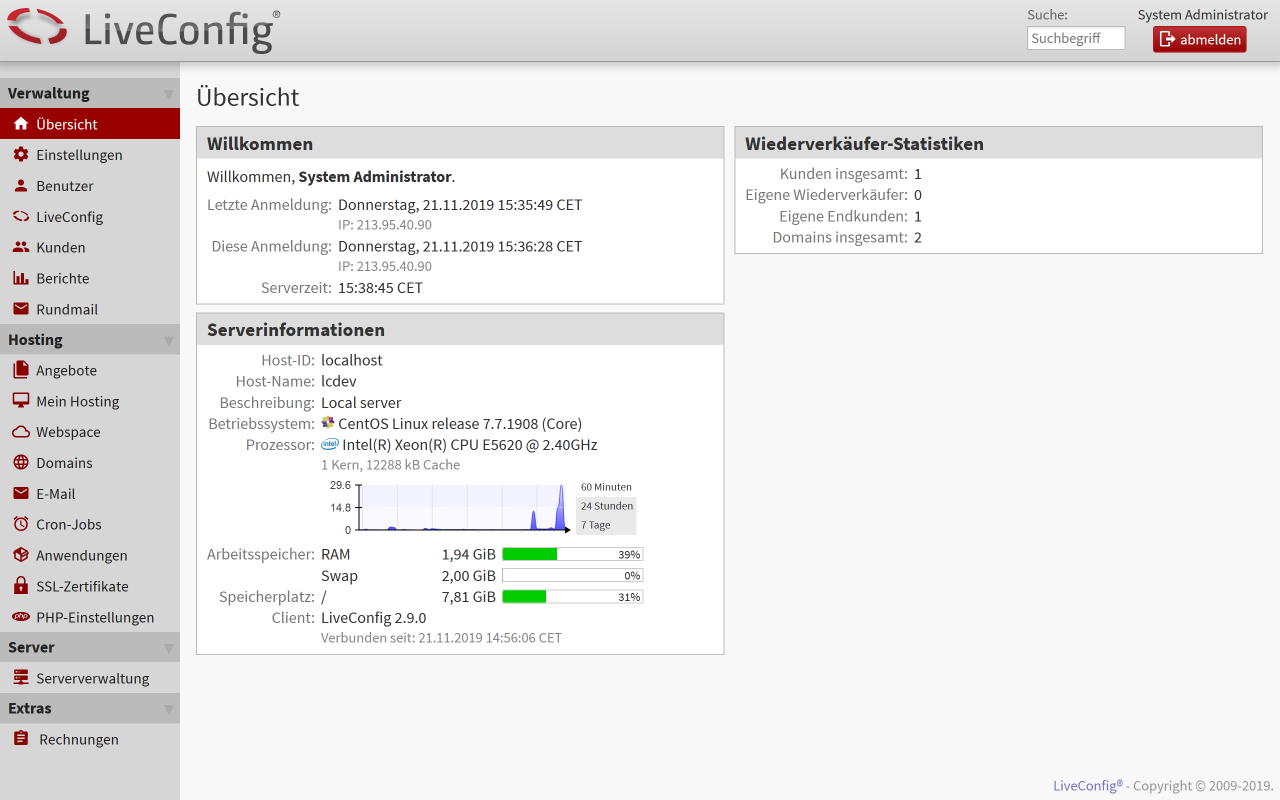Click the Host-ID value localhost

(352, 360)
